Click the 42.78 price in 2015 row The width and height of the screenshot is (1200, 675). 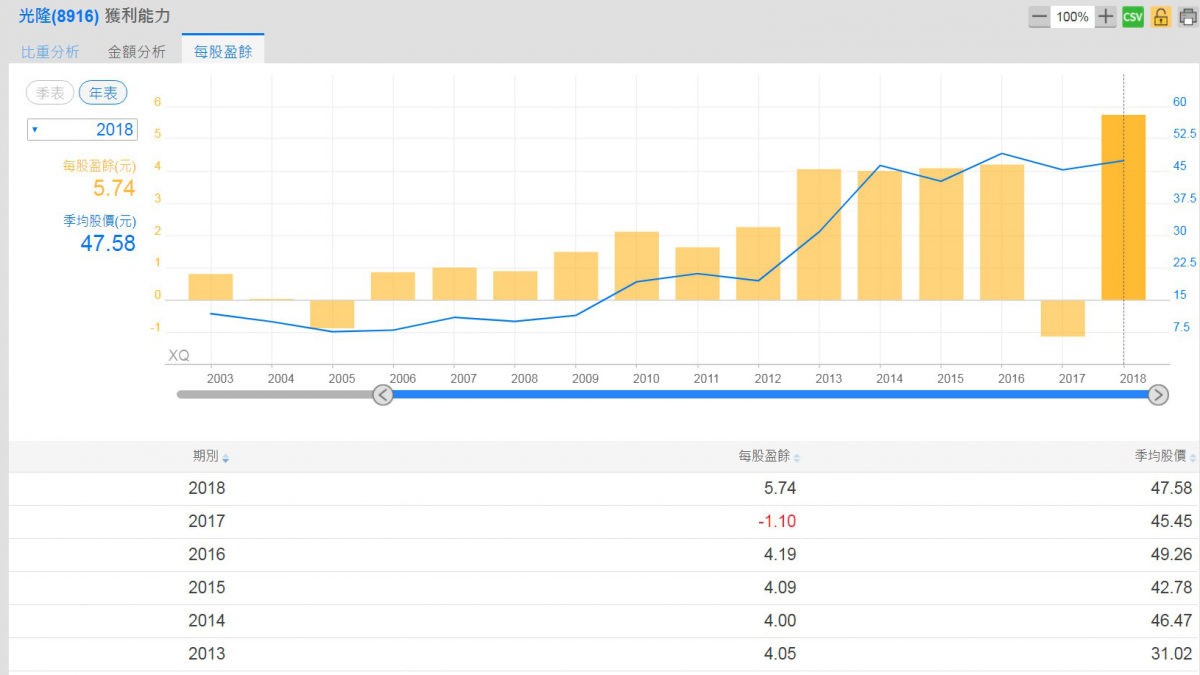(1172, 587)
